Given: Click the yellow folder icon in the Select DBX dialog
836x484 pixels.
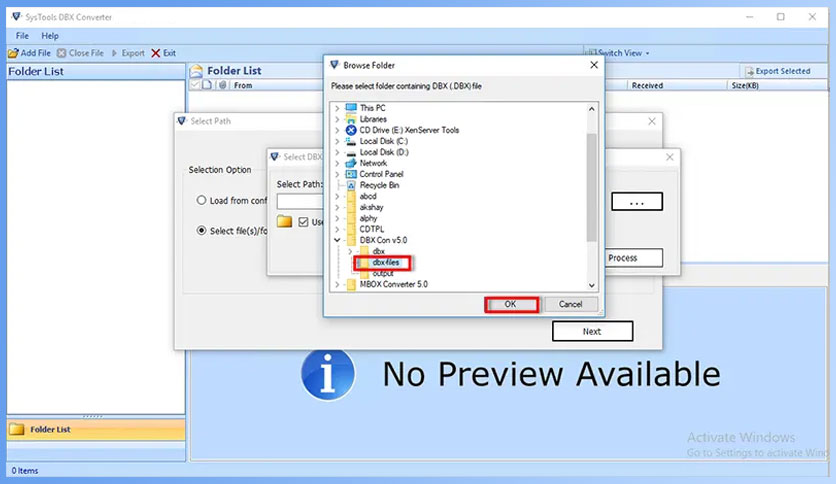Looking at the screenshot, I should 285,222.
